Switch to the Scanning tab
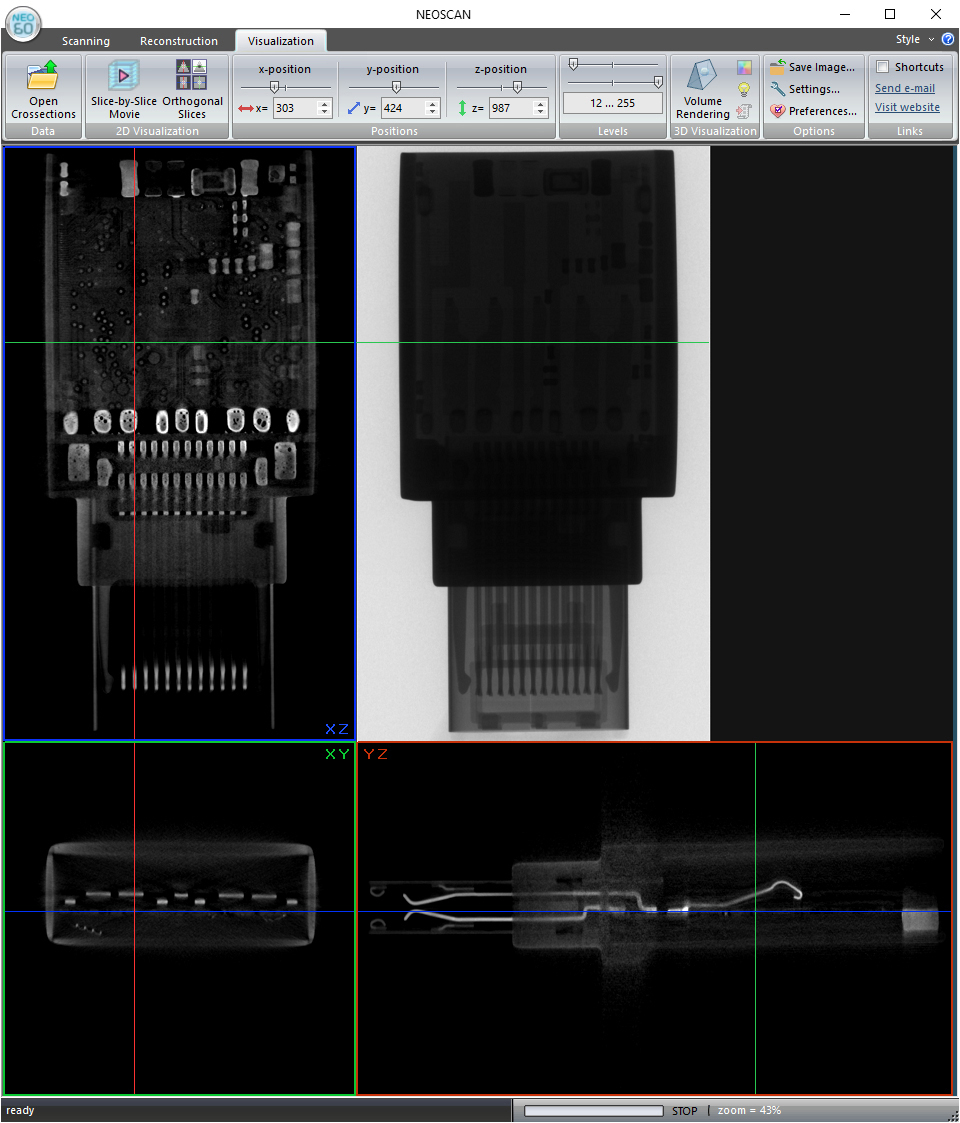This screenshot has height=1123, width=960. [86, 41]
